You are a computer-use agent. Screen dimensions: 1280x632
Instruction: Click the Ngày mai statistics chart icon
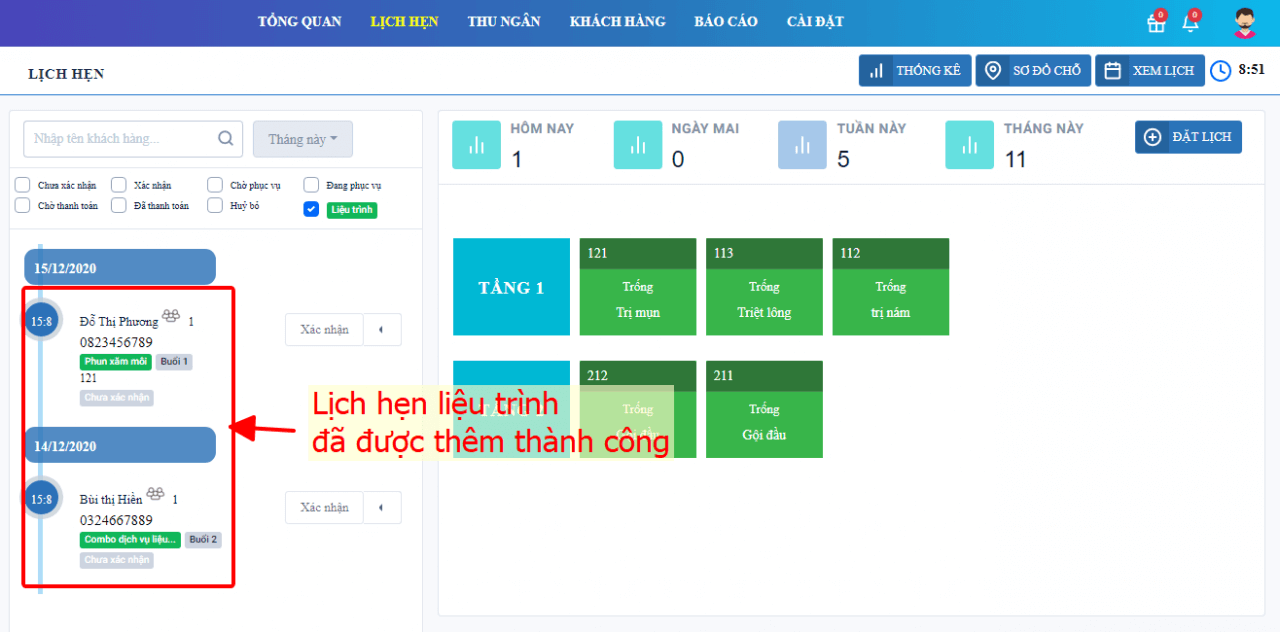tap(637, 144)
